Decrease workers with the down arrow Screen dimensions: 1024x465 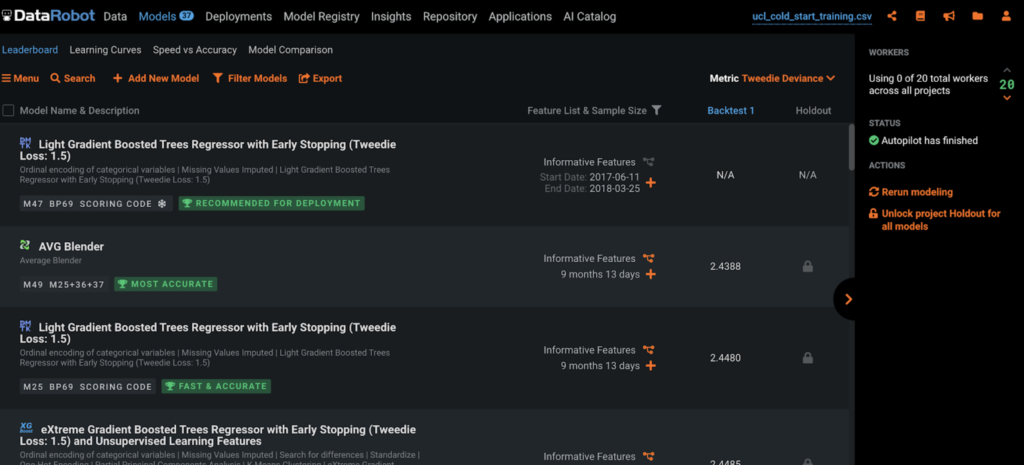pos(1006,98)
